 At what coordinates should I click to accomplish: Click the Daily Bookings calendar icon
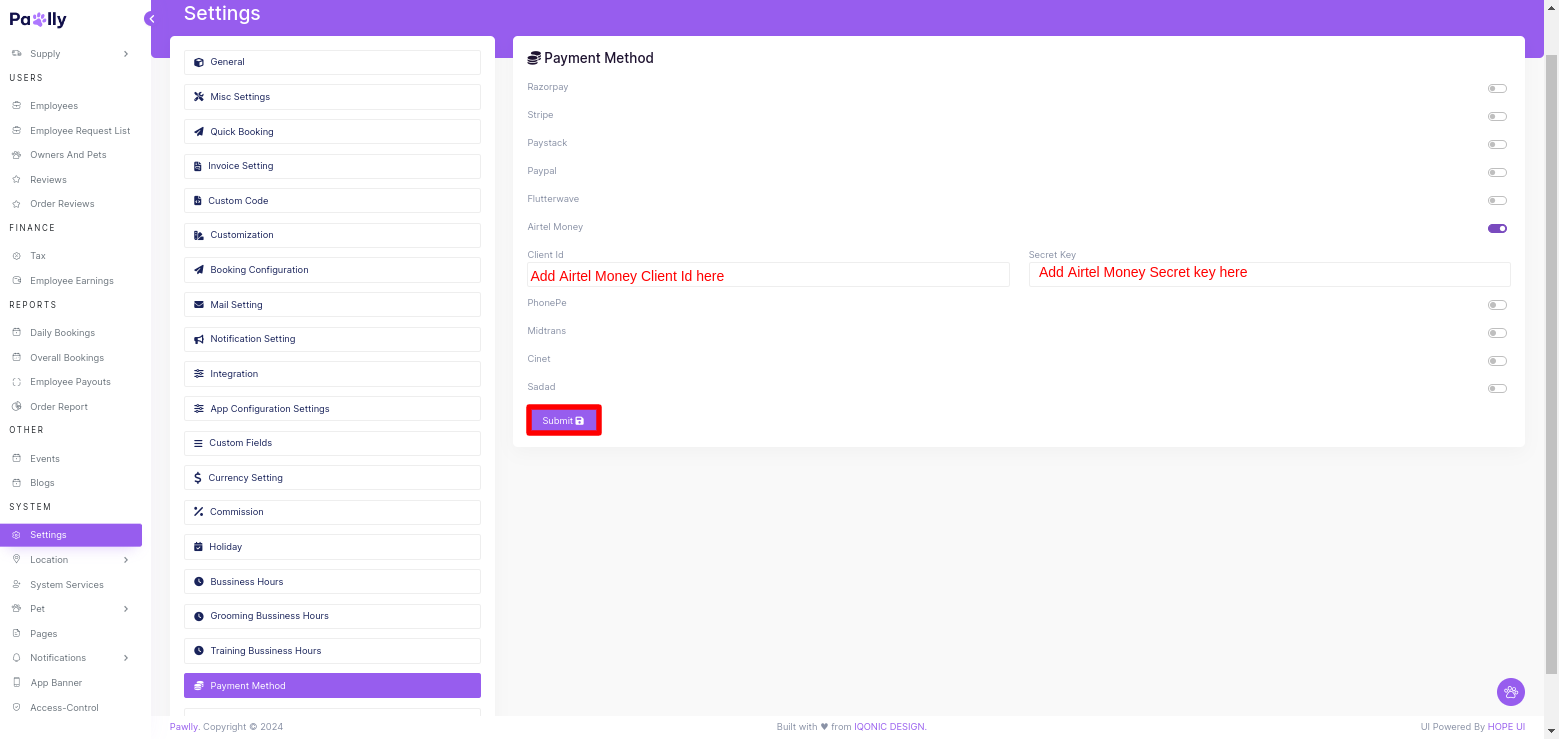(x=16, y=333)
